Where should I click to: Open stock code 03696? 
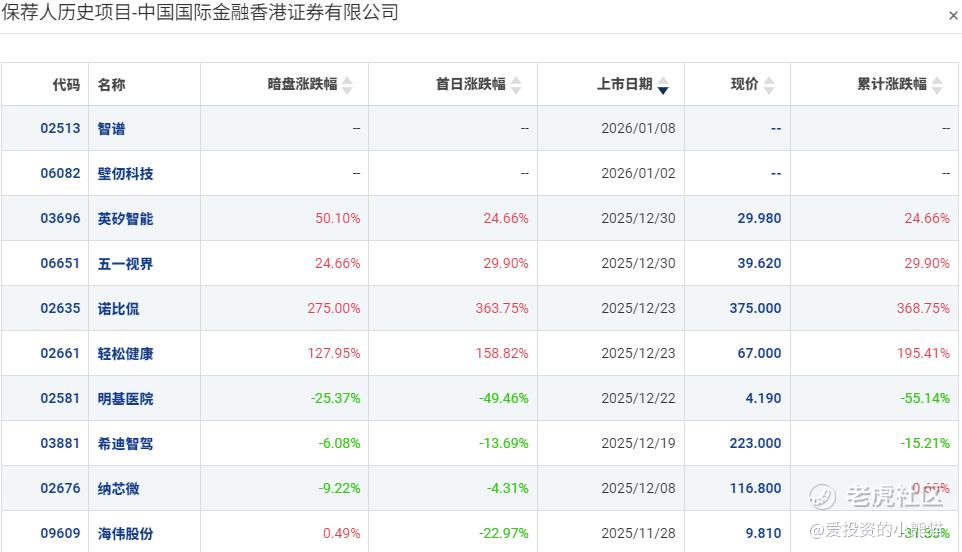(60, 218)
